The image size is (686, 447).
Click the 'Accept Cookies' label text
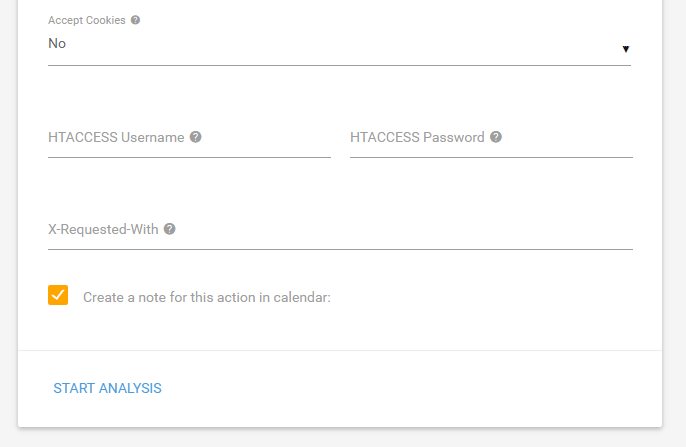[87, 20]
